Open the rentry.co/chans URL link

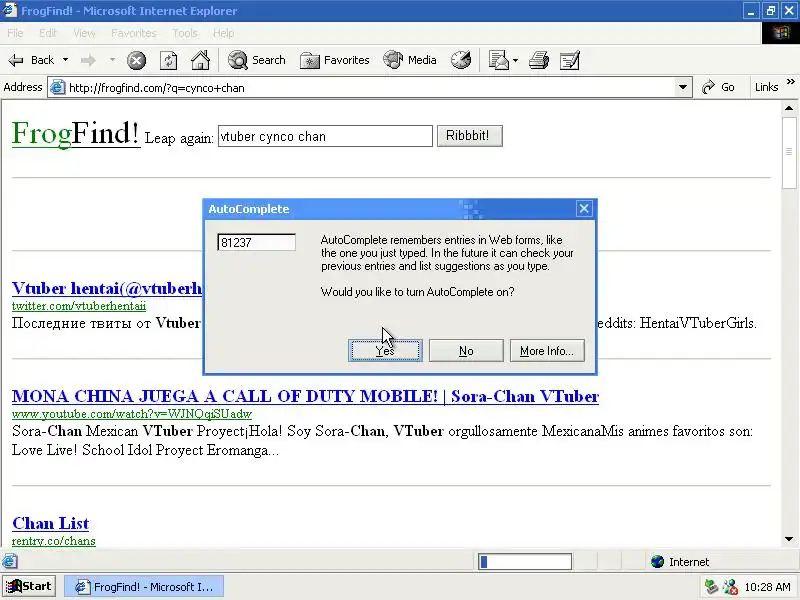tap(54, 541)
